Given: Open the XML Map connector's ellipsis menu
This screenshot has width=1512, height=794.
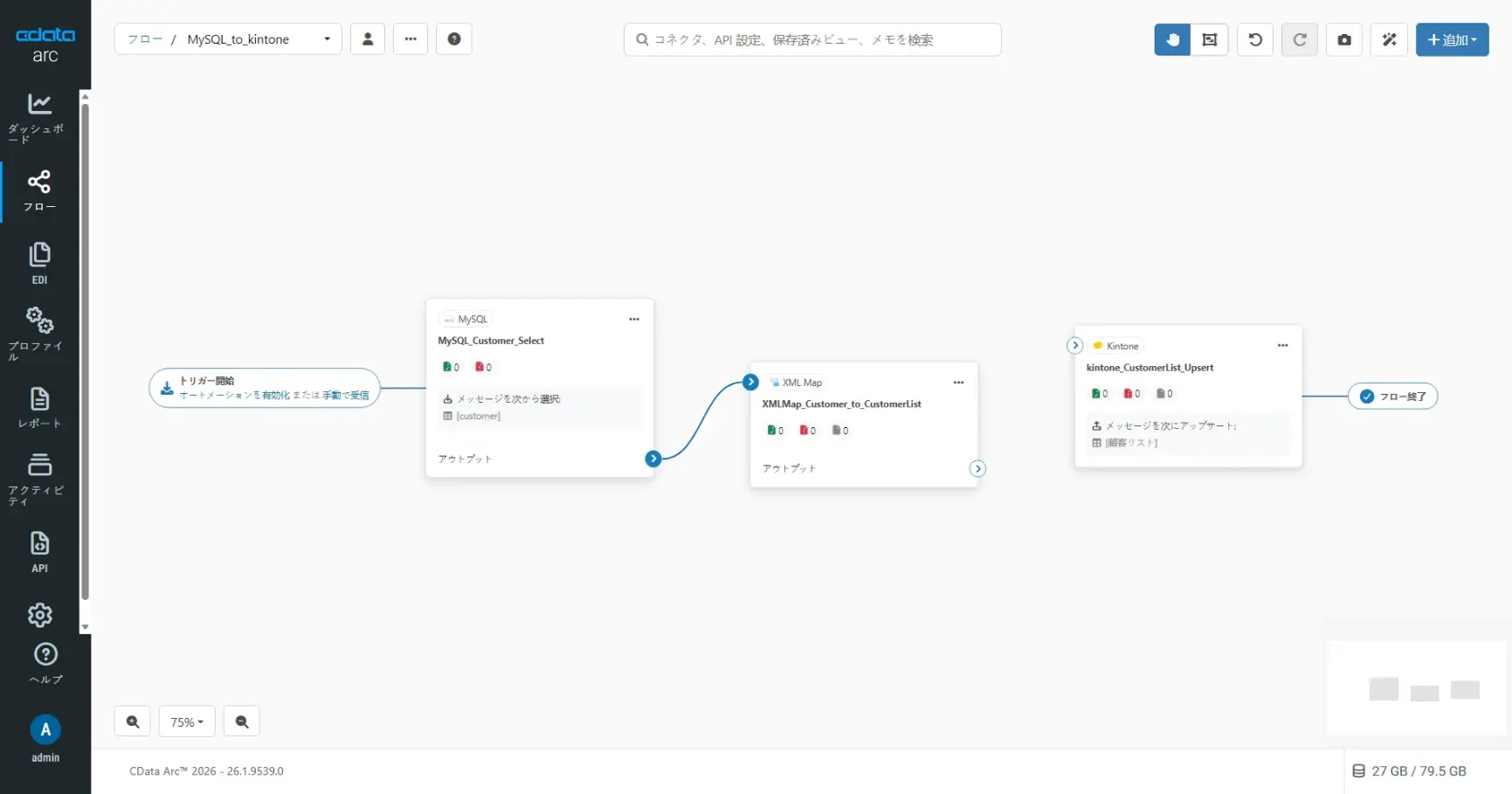Looking at the screenshot, I should tap(958, 383).
